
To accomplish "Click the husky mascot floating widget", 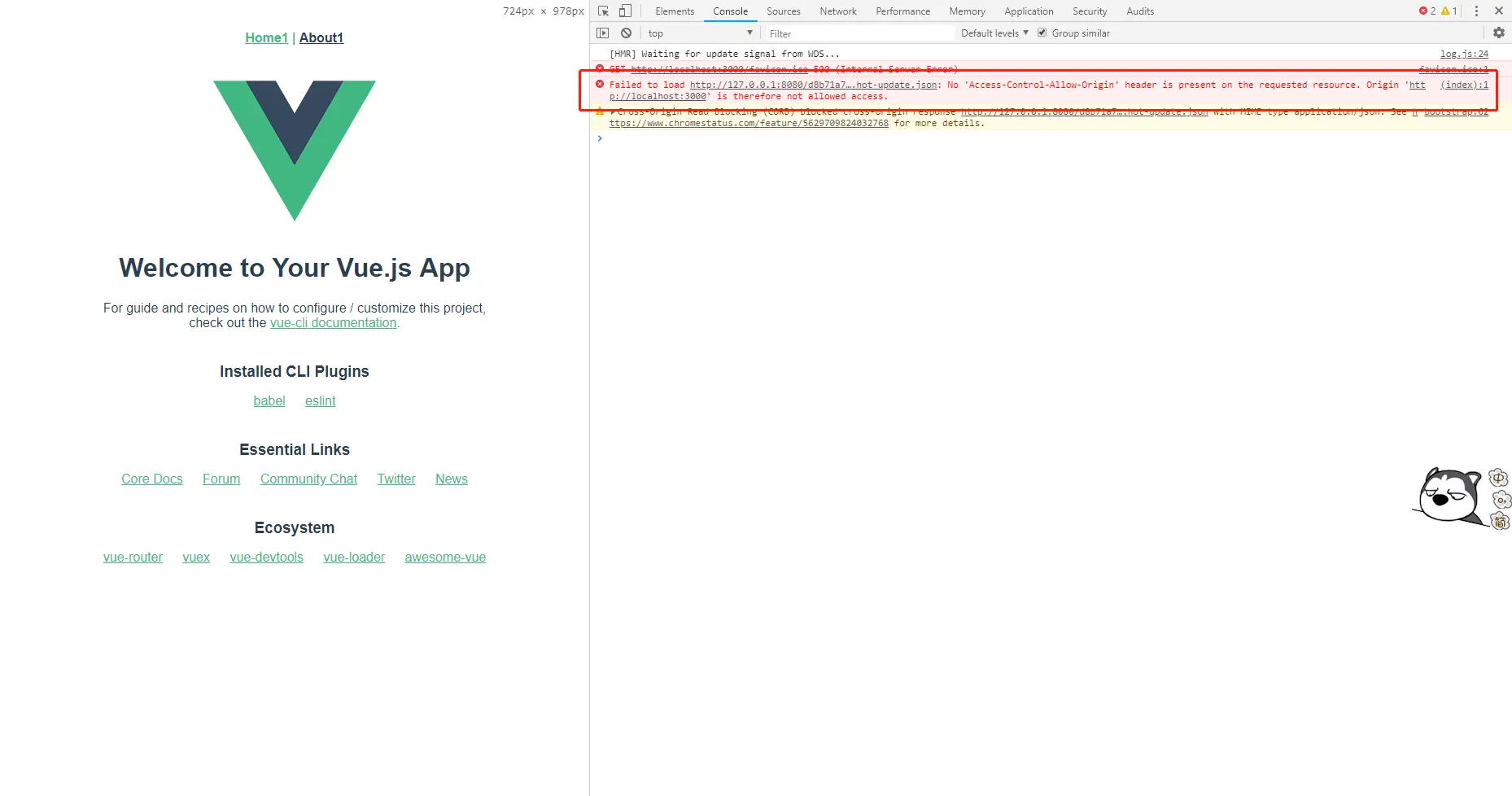I will pyautogui.click(x=1451, y=496).
